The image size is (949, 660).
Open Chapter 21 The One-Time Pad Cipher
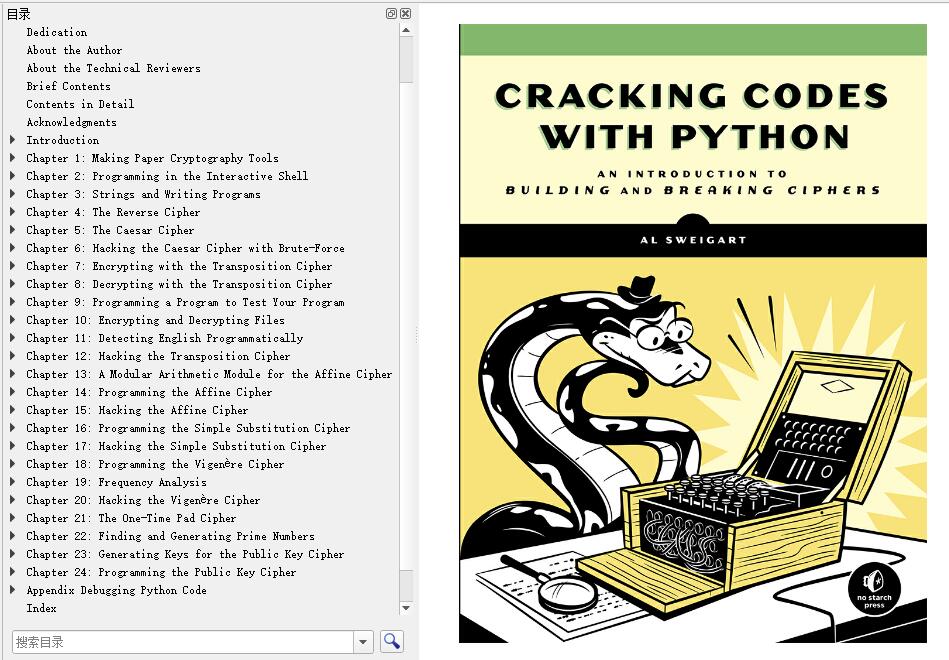(x=131, y=518)
